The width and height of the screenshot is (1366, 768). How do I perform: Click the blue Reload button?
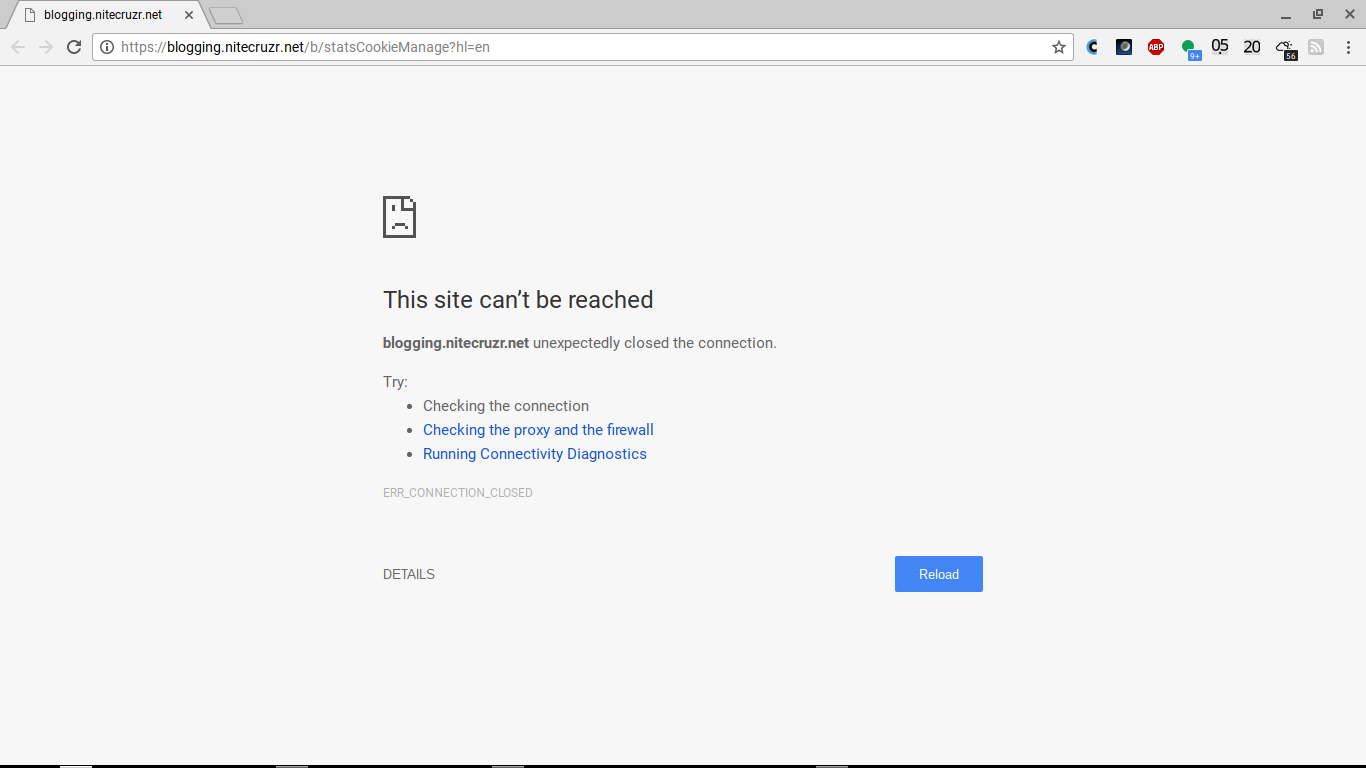937,574
